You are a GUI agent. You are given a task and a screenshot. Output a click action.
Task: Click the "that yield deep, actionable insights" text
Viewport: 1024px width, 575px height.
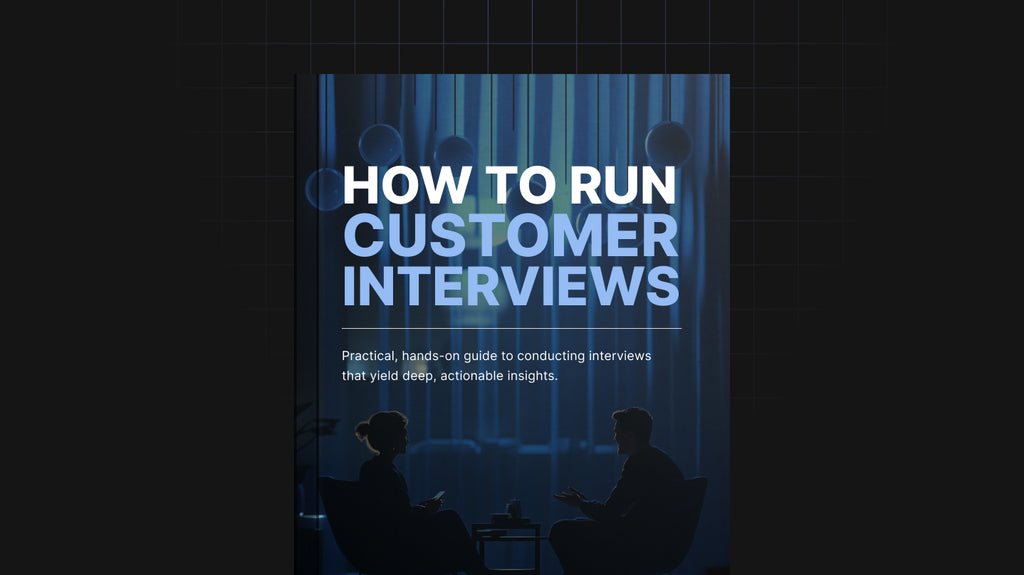pyautogui.click(x=449, y=377)
